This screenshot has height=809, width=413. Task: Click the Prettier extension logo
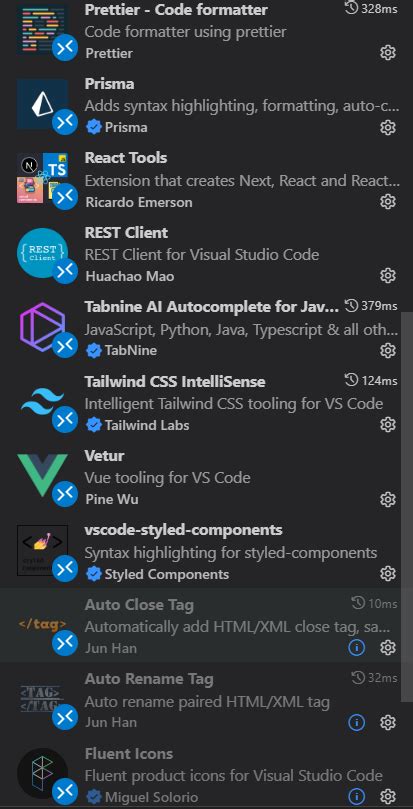click(x=42, y=29)
